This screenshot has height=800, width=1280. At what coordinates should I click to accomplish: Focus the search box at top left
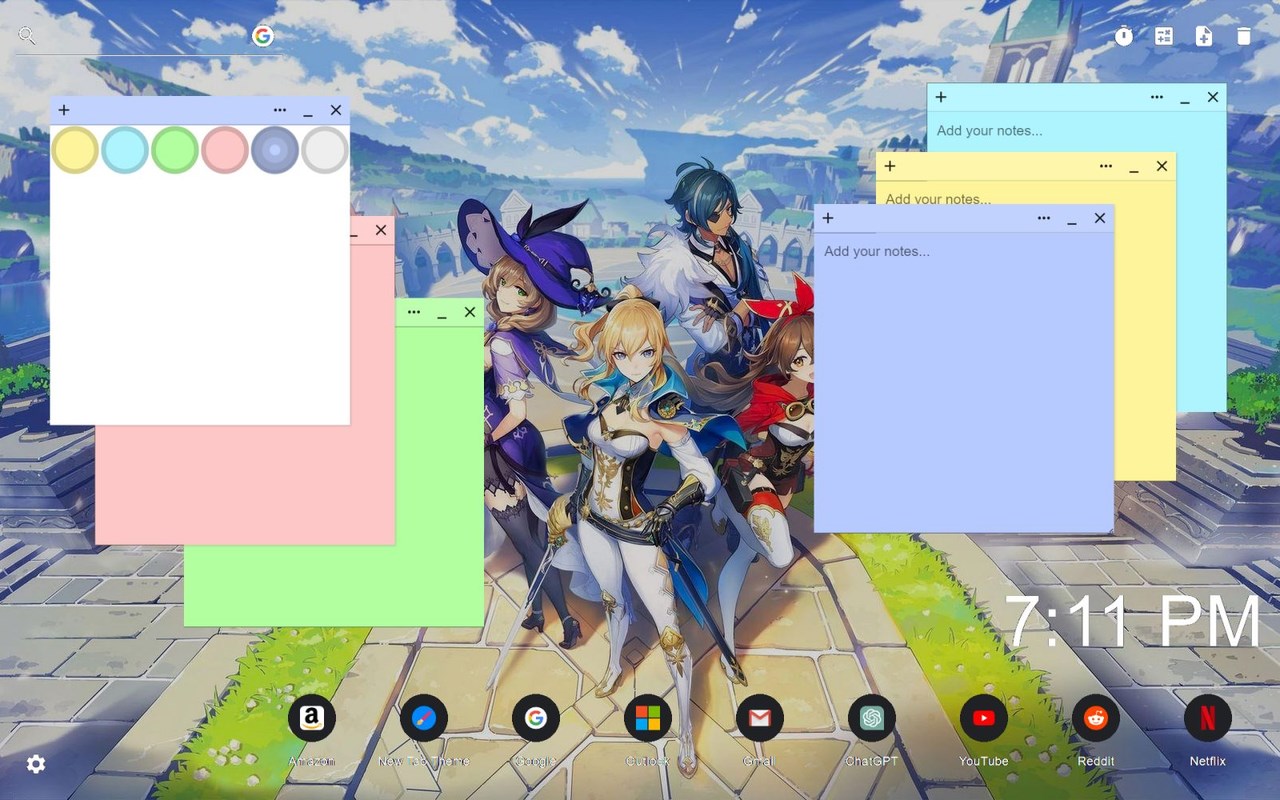pyautogui.click(x=150, y=37)
